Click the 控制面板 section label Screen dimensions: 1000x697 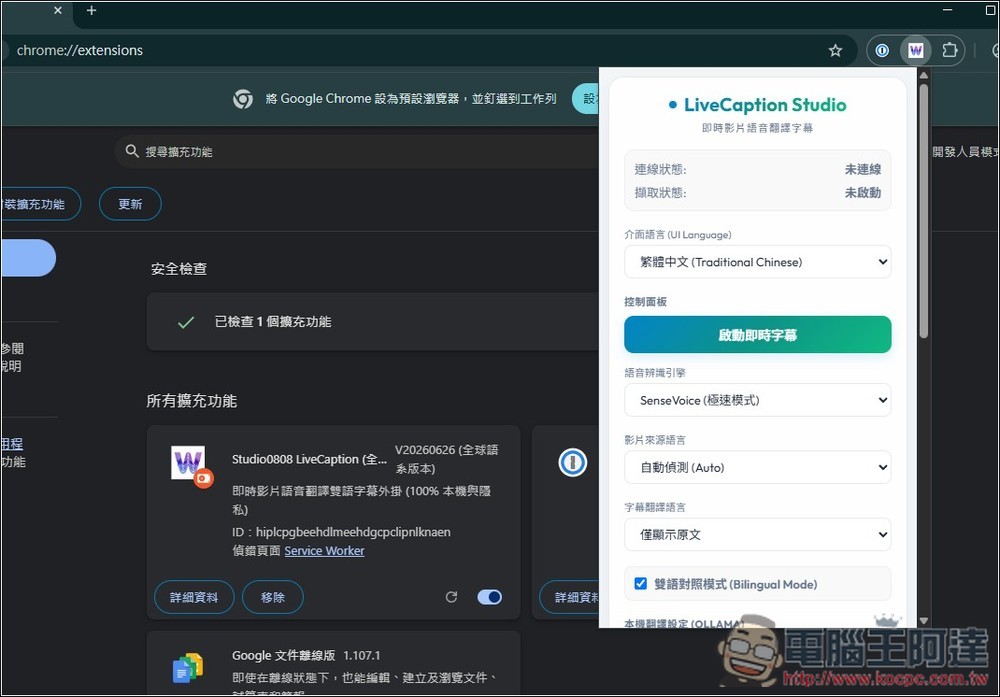point(645,302)
